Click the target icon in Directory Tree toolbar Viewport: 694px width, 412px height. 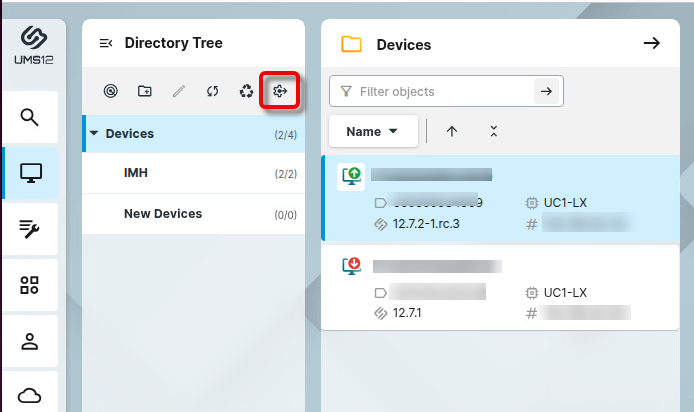pyautogui.click(x=111, y=92)
